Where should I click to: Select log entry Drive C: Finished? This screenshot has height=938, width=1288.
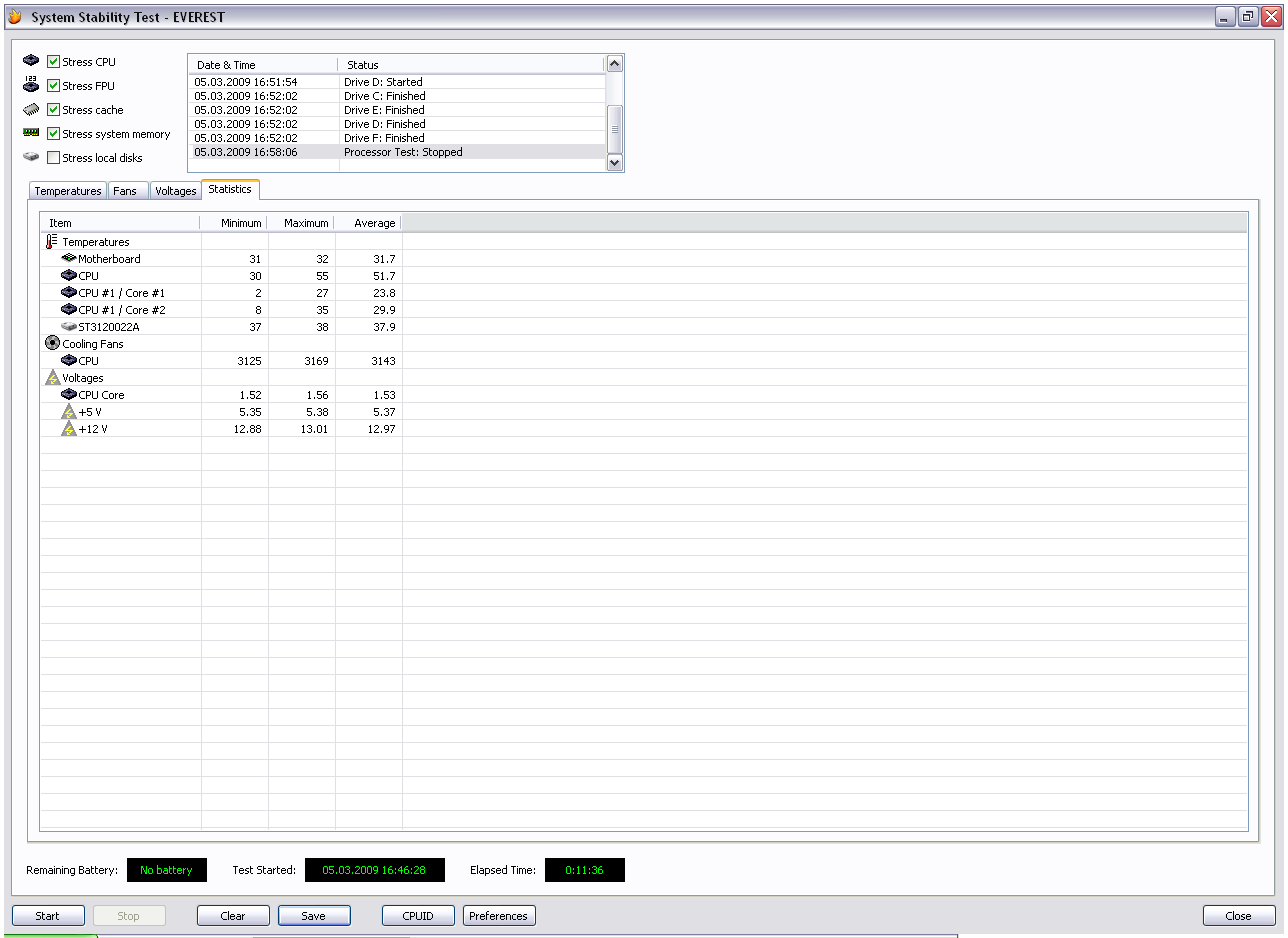click(397, 96)
